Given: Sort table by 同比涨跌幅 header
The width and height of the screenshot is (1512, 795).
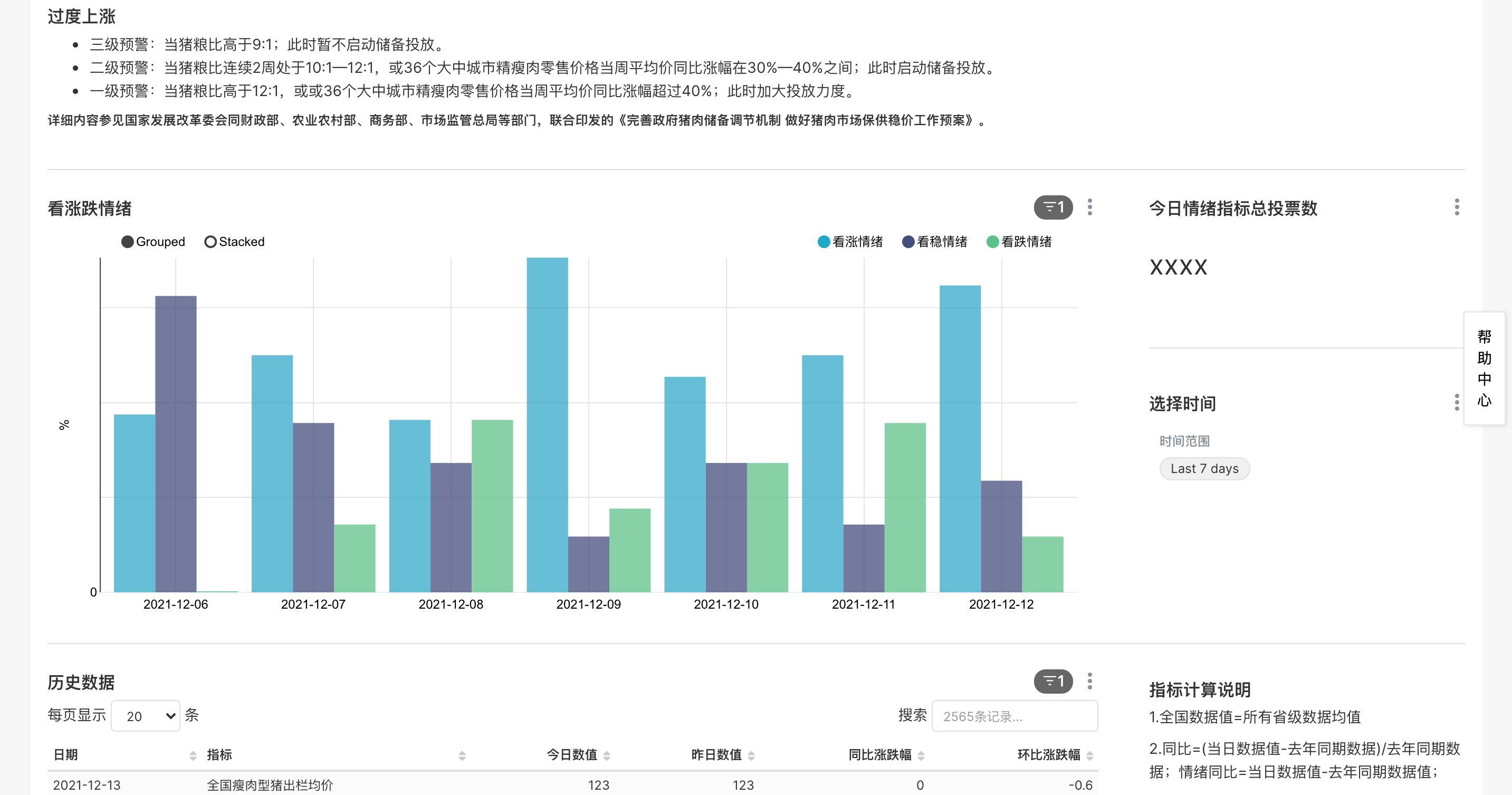Looking at the screenshot, I should tap(880, 755).
